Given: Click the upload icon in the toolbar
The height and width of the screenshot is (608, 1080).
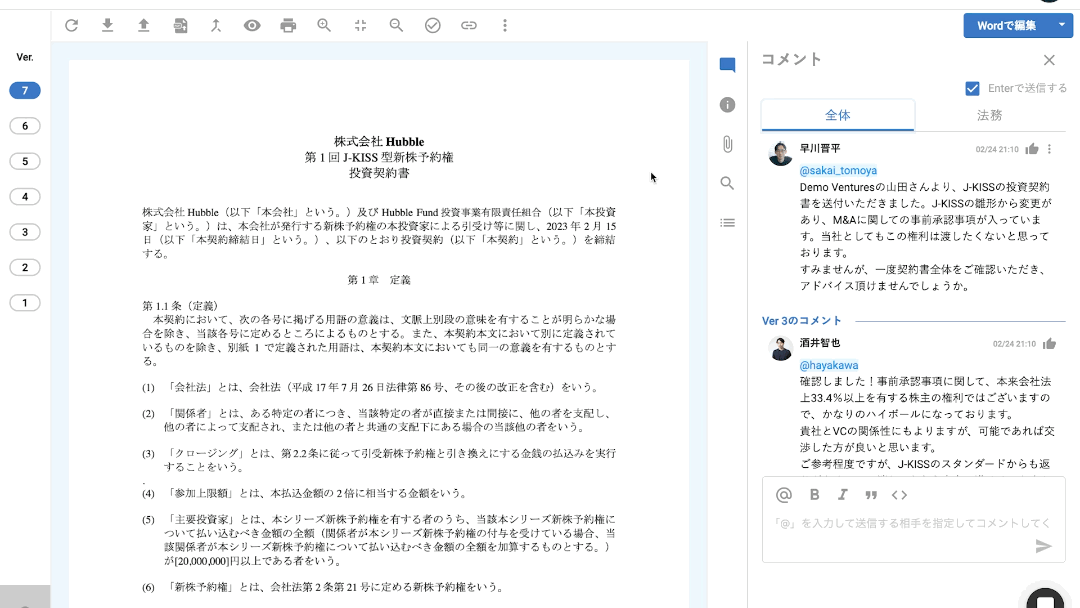Looking at the screenshot, I should (x=143, y=25).
